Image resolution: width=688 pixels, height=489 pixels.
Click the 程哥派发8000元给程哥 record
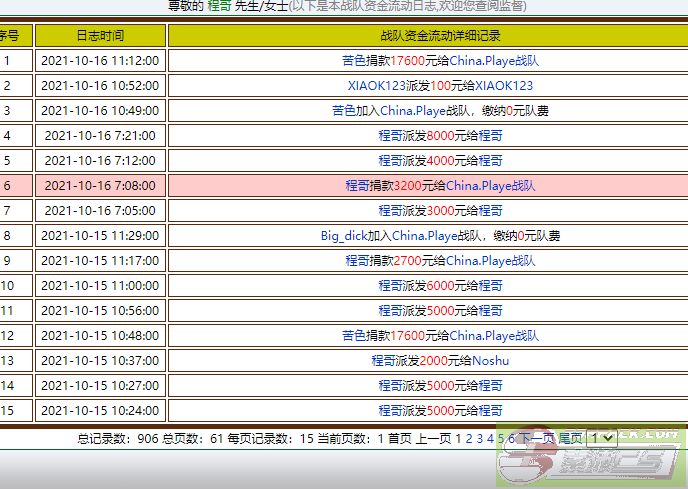[440, 135]
